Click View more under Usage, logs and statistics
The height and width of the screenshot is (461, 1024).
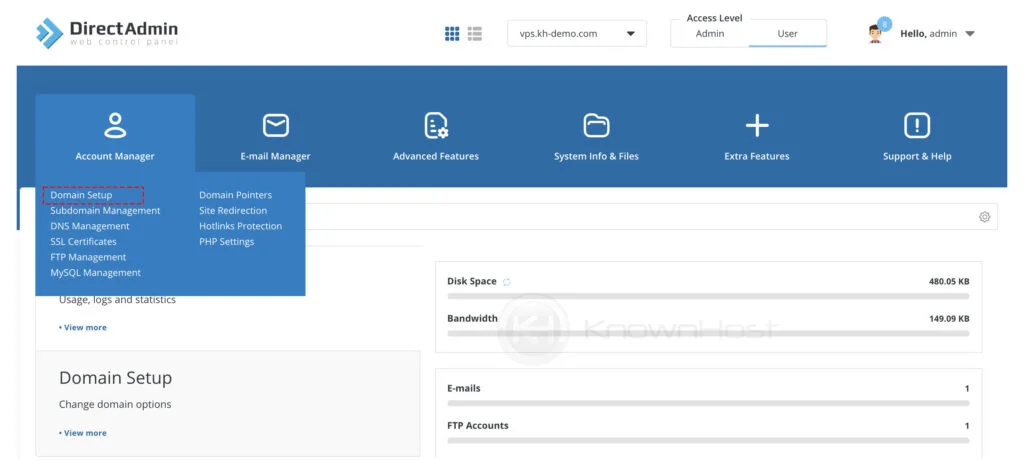[x=83, y=327]
